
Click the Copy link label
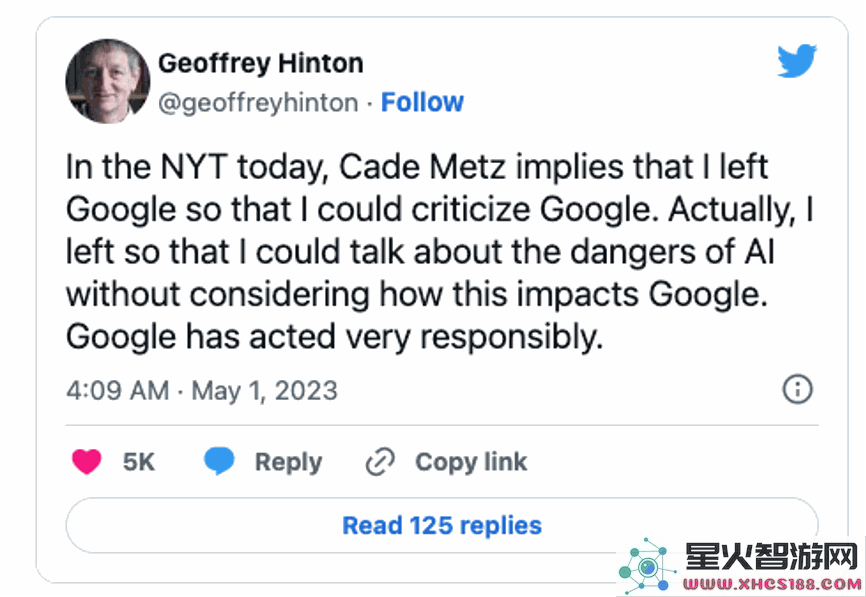pyautogui.click(x=471, y=462)
